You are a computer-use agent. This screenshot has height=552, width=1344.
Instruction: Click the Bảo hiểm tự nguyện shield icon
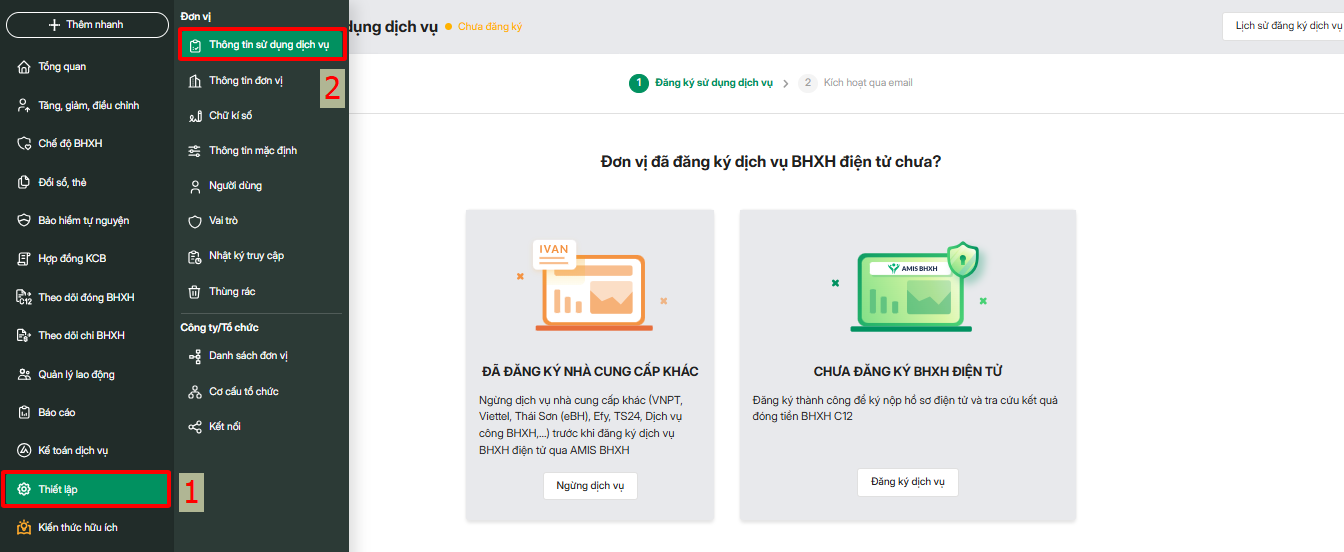coord(24,220)
